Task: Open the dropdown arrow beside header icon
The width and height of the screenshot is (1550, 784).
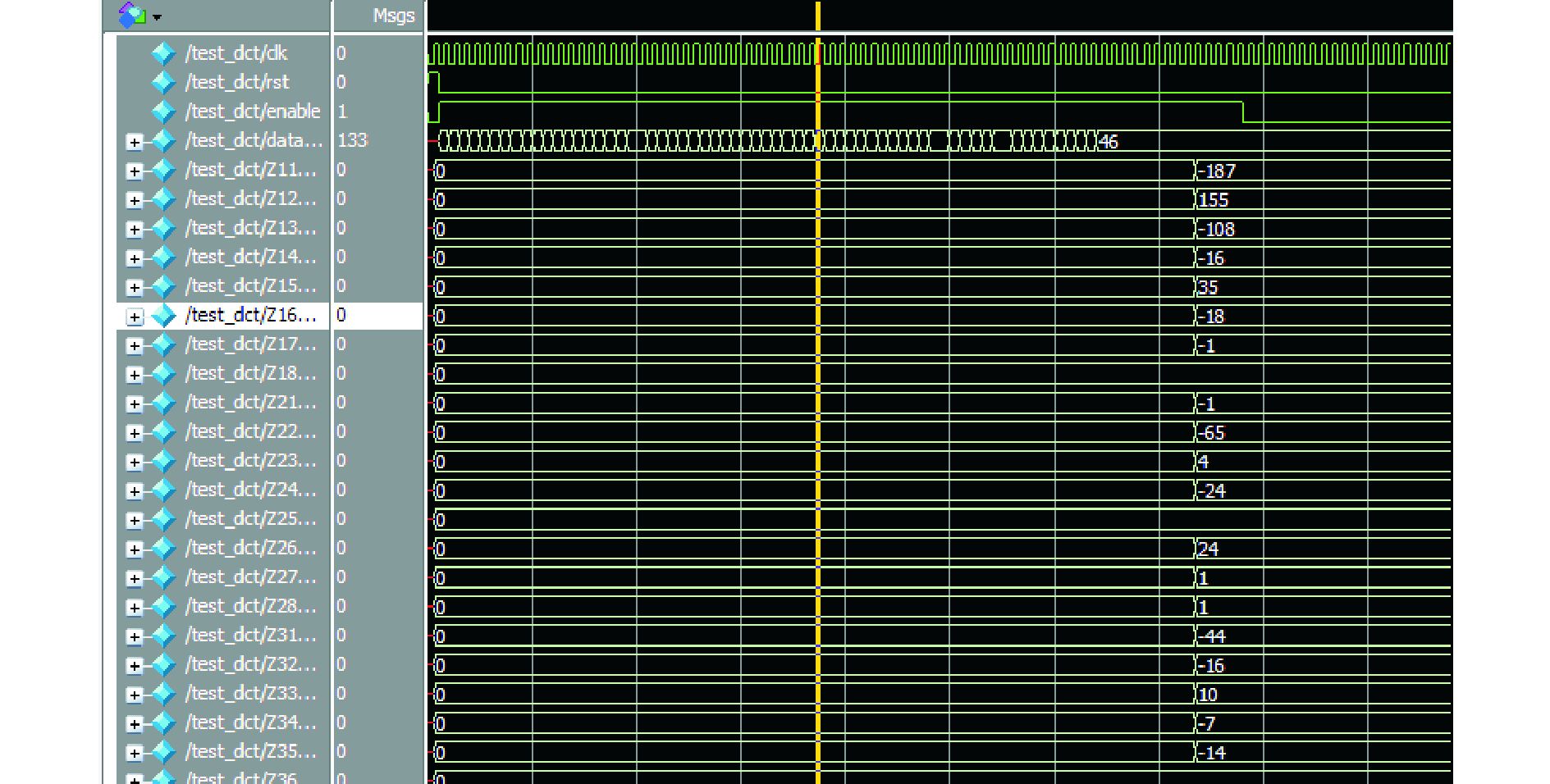Action: click(x=157, y=17)
